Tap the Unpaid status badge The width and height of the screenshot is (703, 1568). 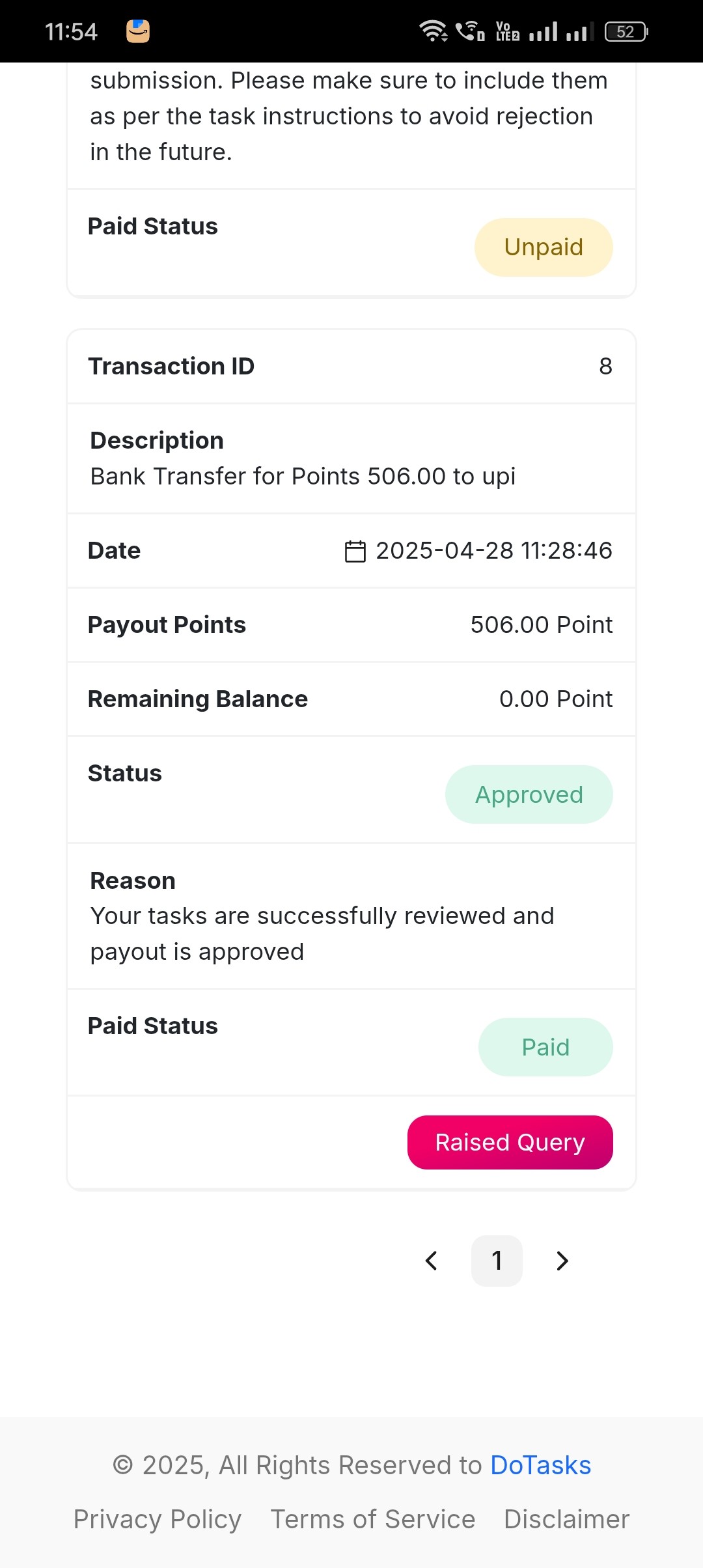(544, 247)
